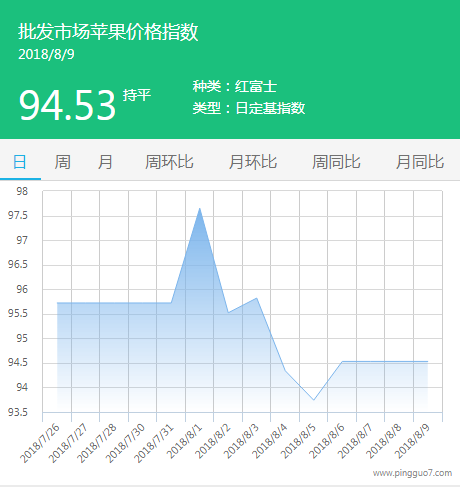Image resolution: width=460 pixels, height=487 pixels.
Task: Click the y-axis label 93.5
Action: (x=18, y=412)
